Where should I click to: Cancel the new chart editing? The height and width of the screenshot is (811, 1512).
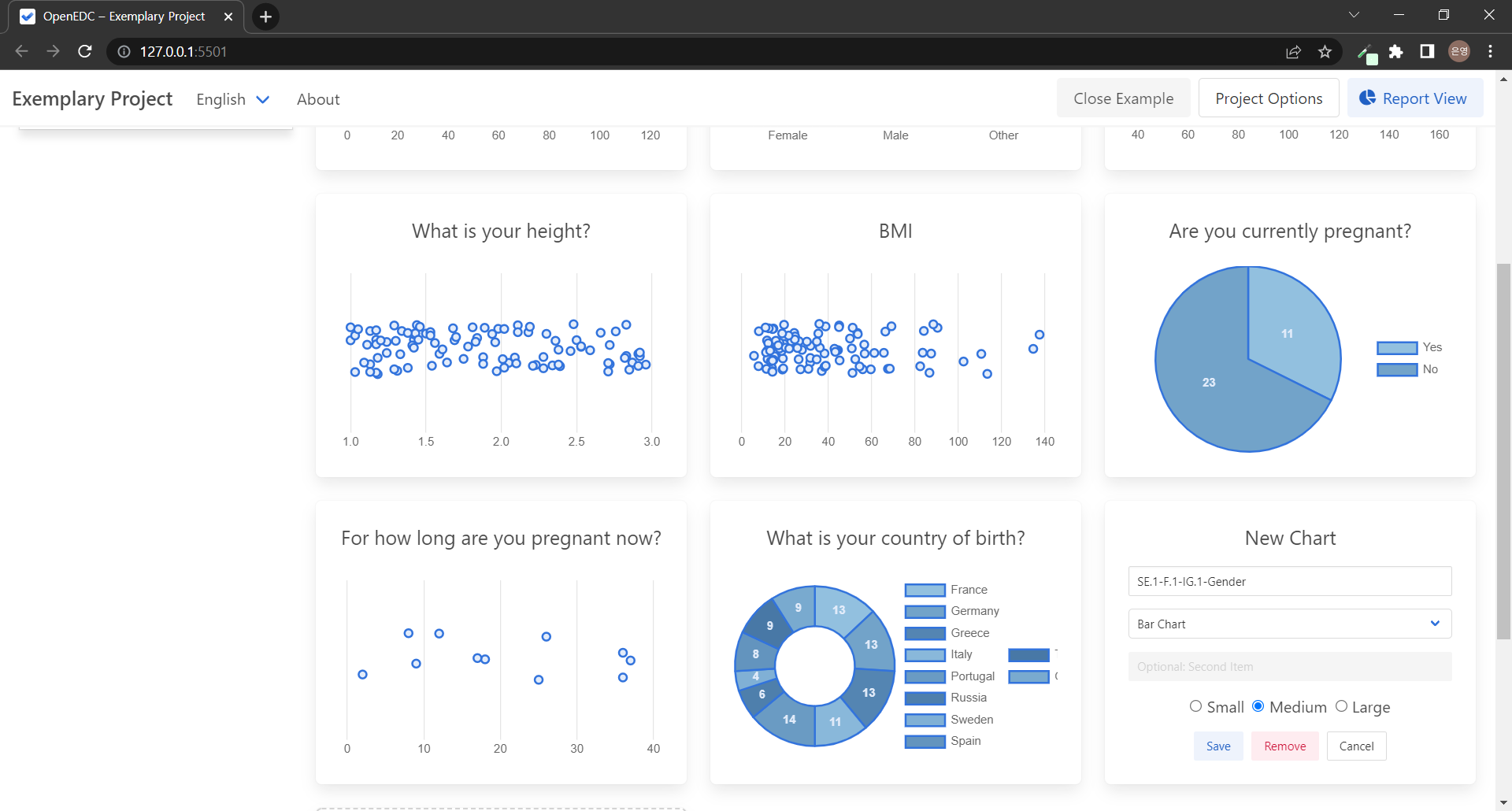pos(1357,746)
